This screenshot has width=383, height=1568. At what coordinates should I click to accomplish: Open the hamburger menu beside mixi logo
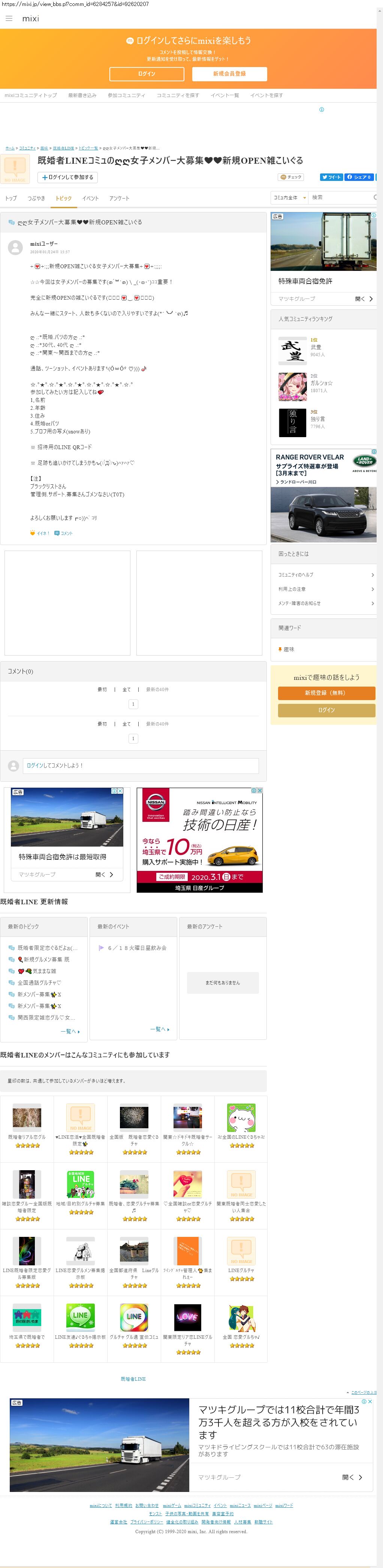[x=9, y=19]
